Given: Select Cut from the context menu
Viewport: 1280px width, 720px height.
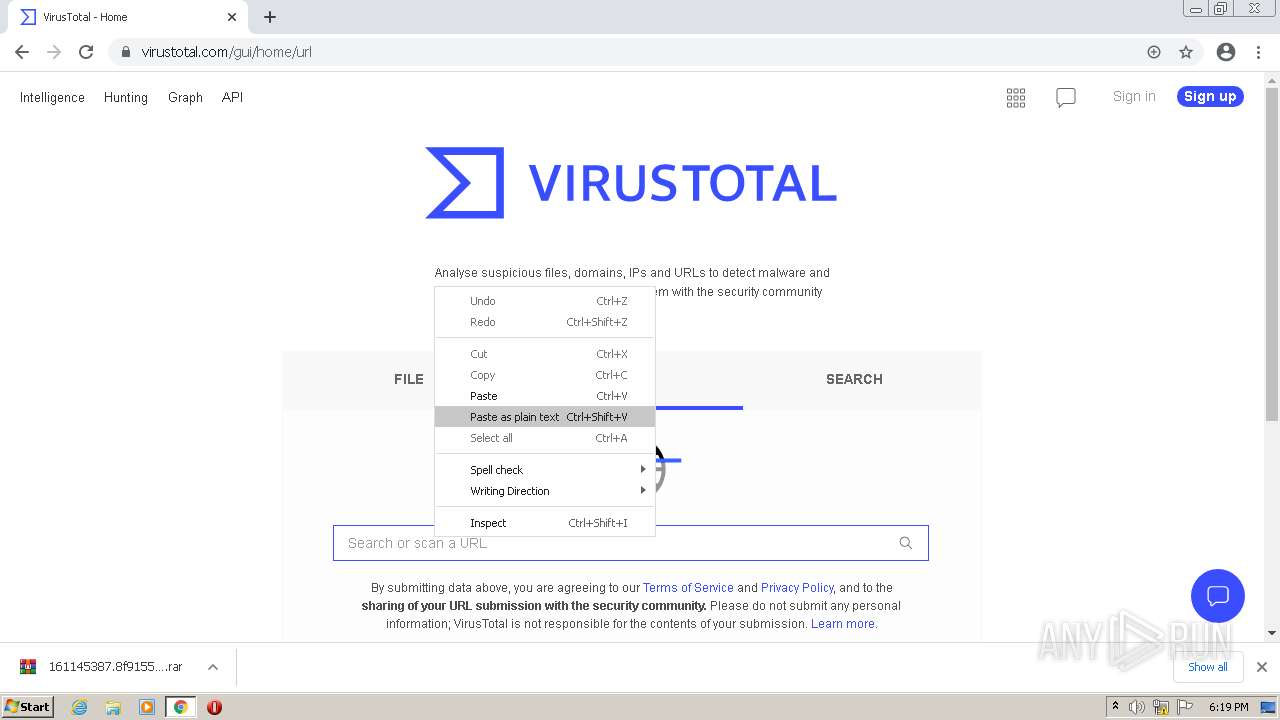Looking at the screenshot, I should tap(545, 354).
